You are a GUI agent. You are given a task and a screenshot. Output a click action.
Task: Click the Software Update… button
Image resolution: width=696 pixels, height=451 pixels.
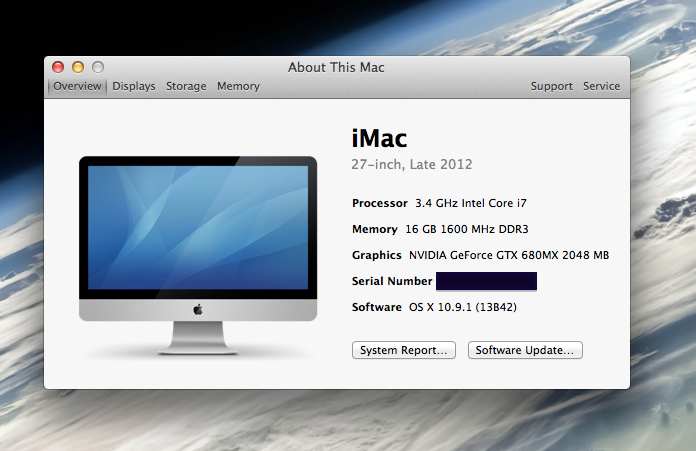[525, 350]
